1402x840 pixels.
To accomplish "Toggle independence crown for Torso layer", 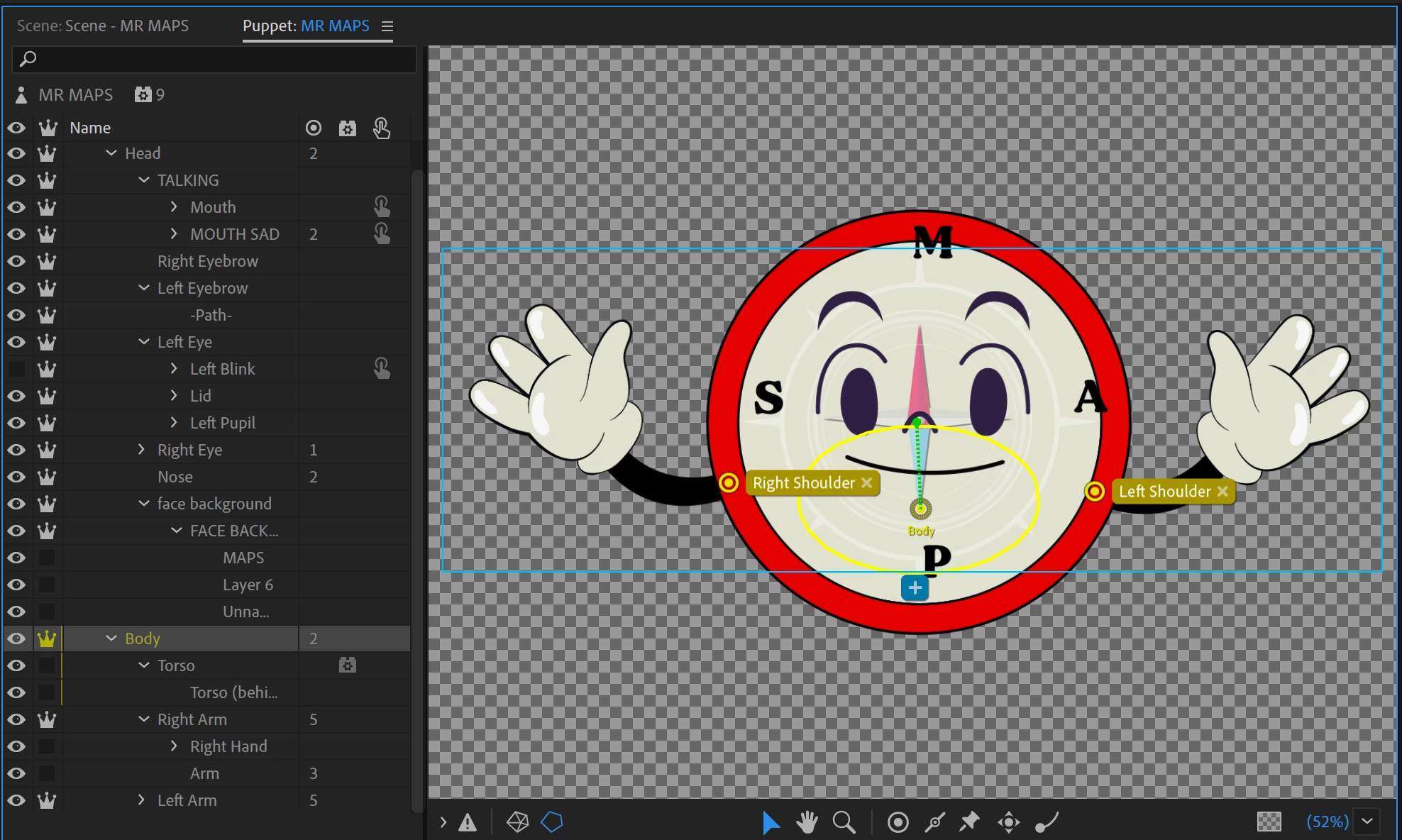I will pos(47,665).
